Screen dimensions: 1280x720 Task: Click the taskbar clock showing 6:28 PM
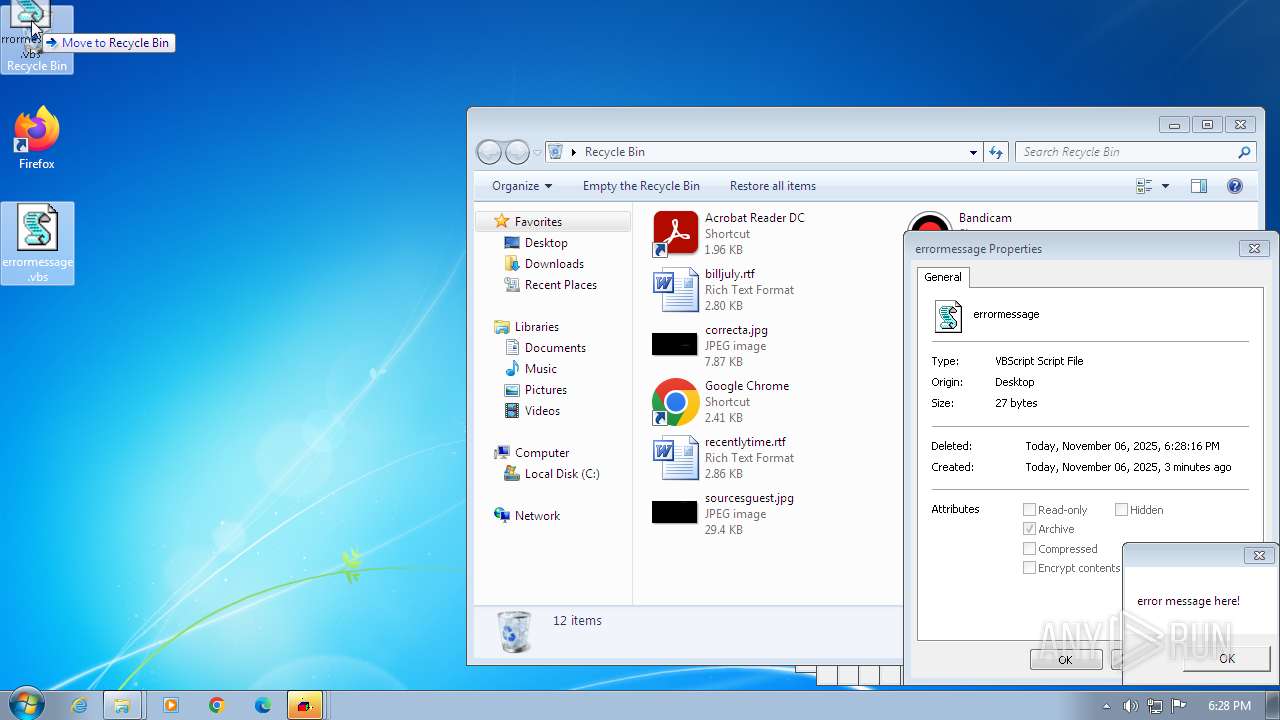tap(1229, 706)
